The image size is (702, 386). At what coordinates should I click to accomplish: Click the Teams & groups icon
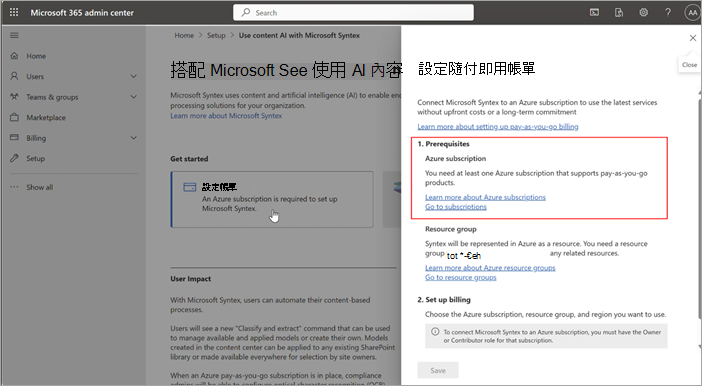[x=14, y=97]
